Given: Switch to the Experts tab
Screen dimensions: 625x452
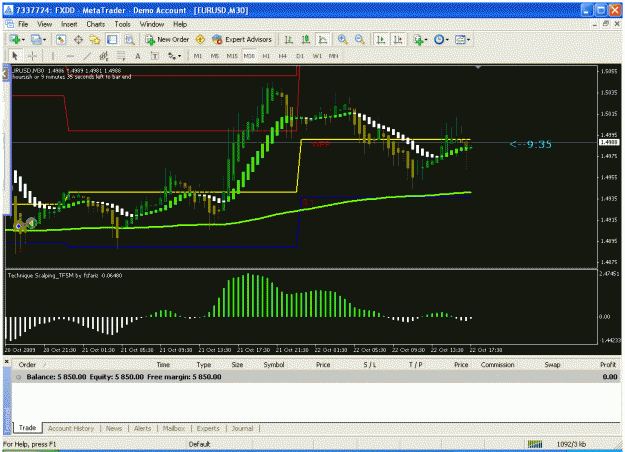Looking at the screenshot, I should click(208, 428).
